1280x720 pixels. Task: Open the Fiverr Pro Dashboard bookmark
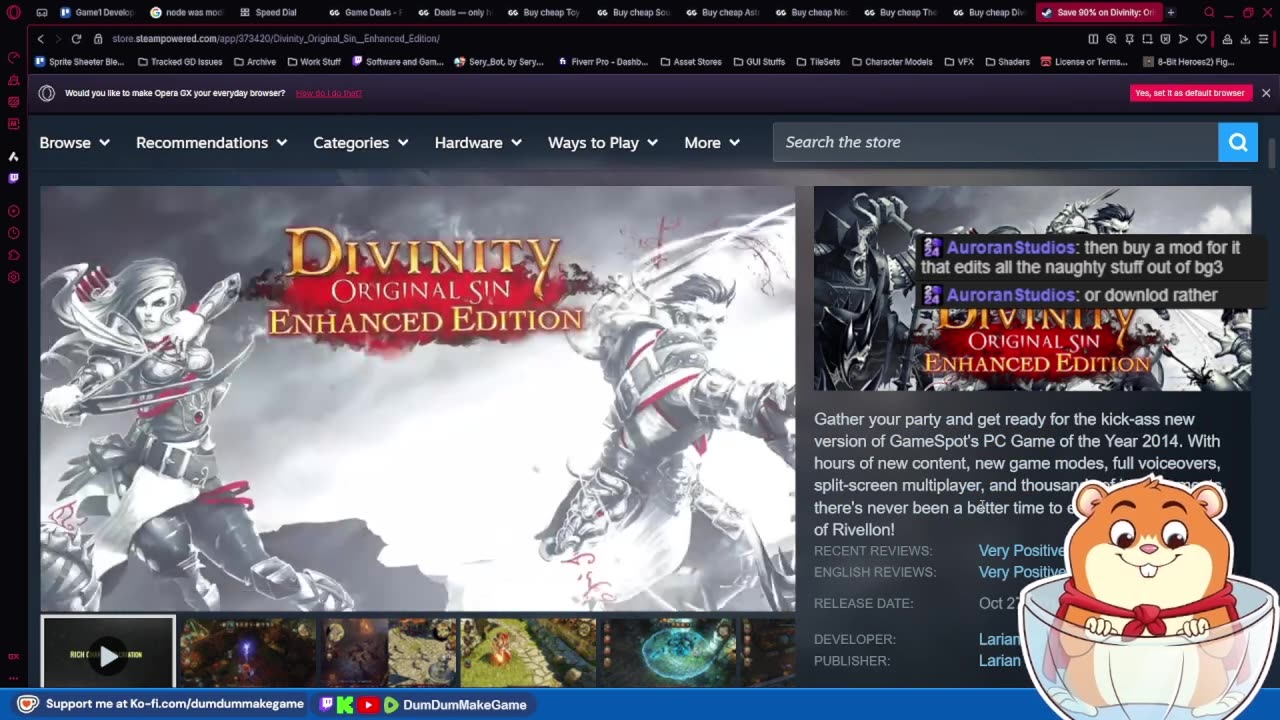click(602, 62)
